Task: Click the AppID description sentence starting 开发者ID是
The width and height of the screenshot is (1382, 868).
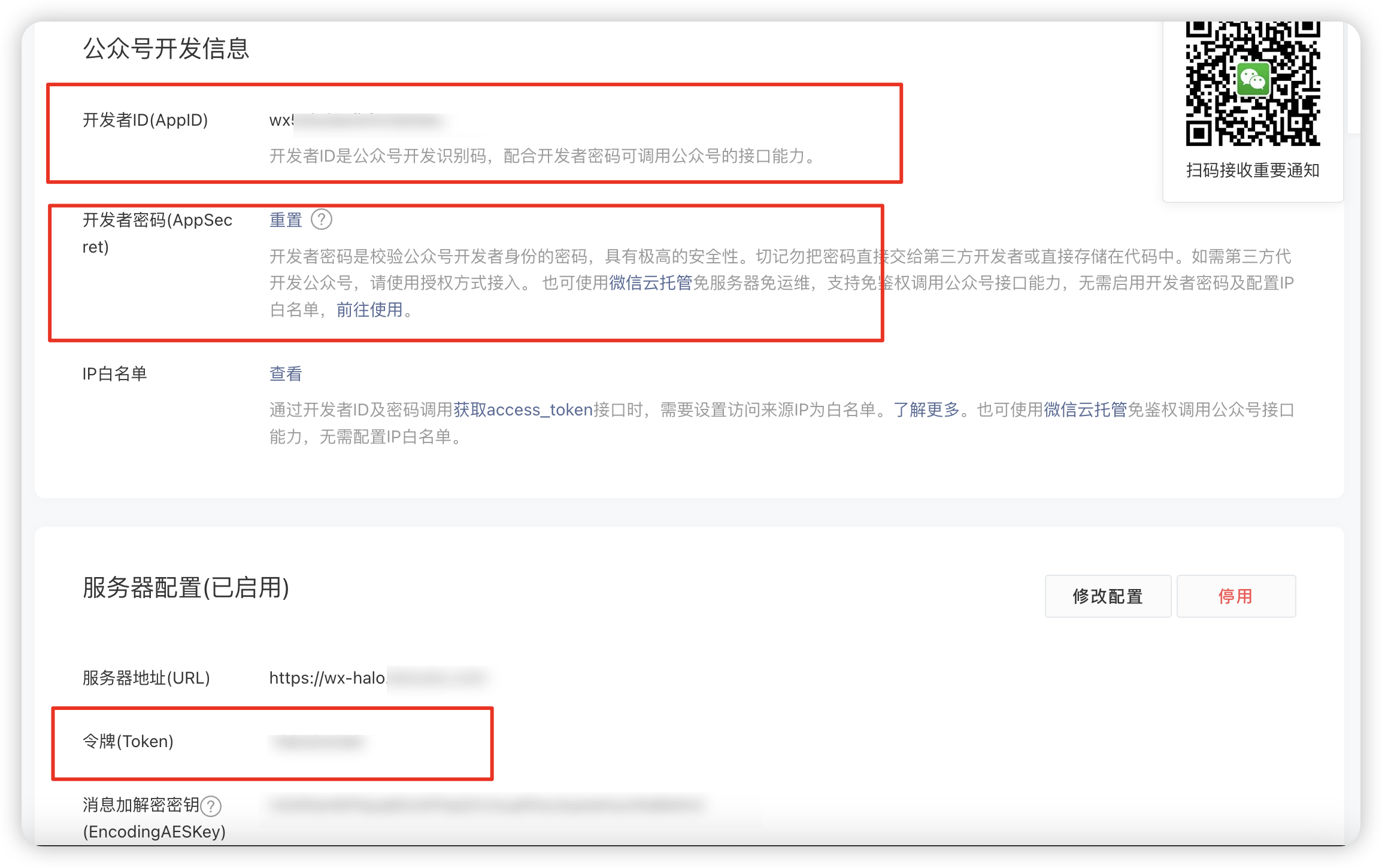Action: point(543,156)
